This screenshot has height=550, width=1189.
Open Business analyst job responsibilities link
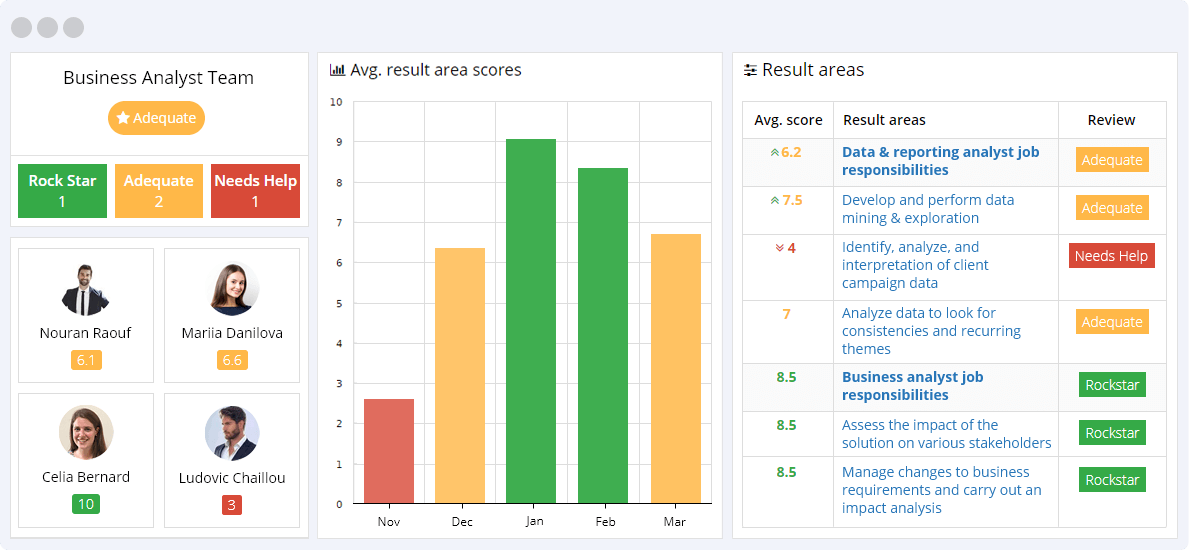[913, 386]
